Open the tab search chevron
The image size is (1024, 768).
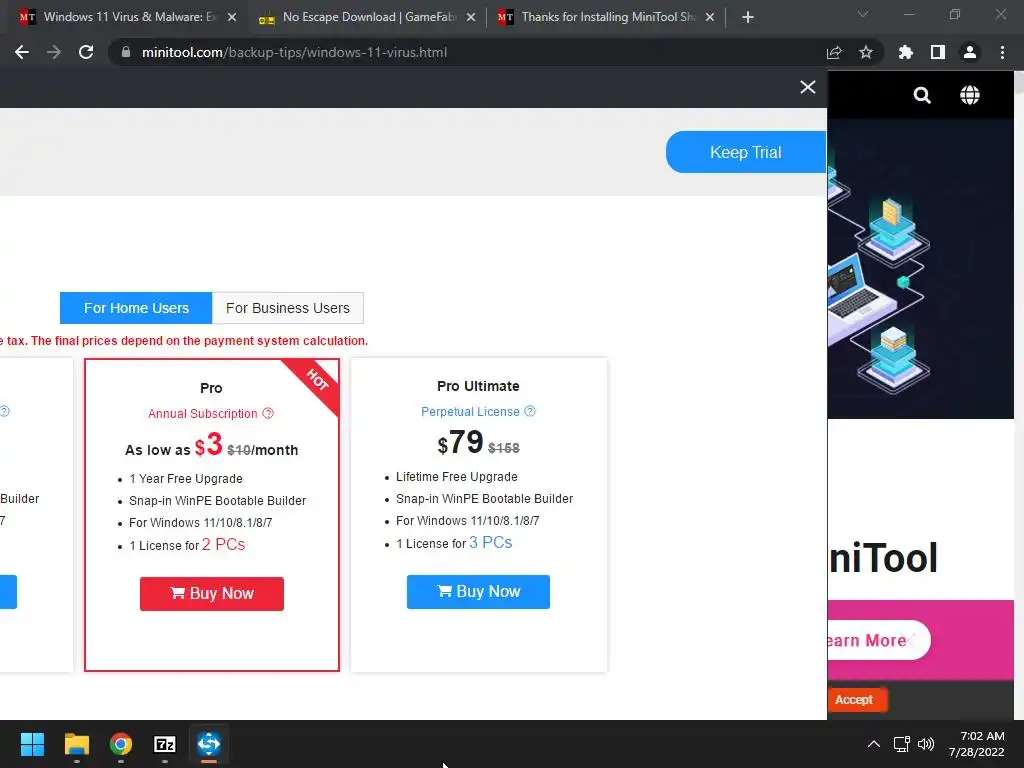tap(863, 14)
